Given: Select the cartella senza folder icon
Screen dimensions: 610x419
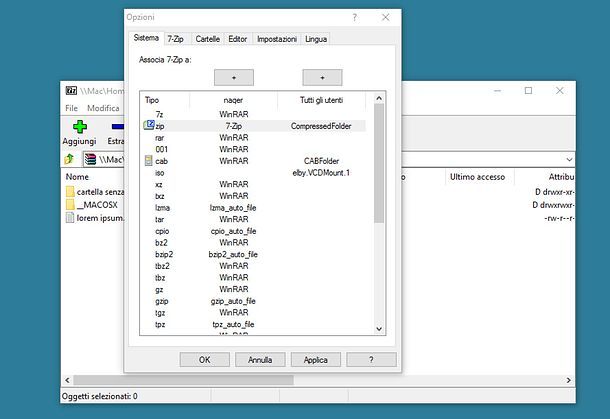Looking at the screenshot, I should point(70,191).
